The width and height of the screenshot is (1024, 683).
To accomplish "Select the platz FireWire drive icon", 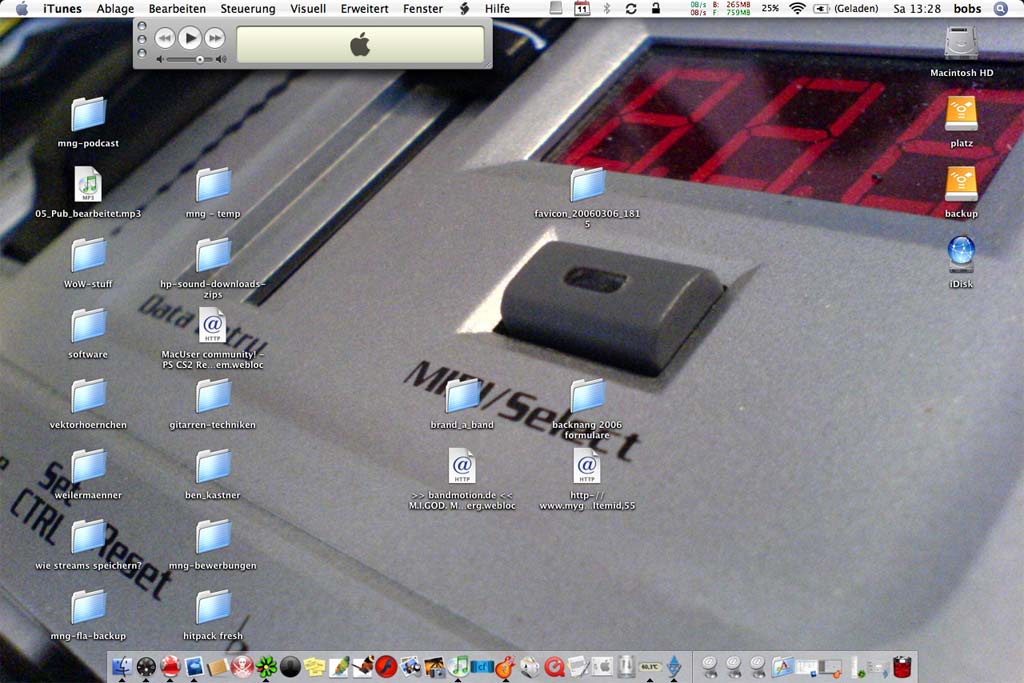I will (961, 114).
